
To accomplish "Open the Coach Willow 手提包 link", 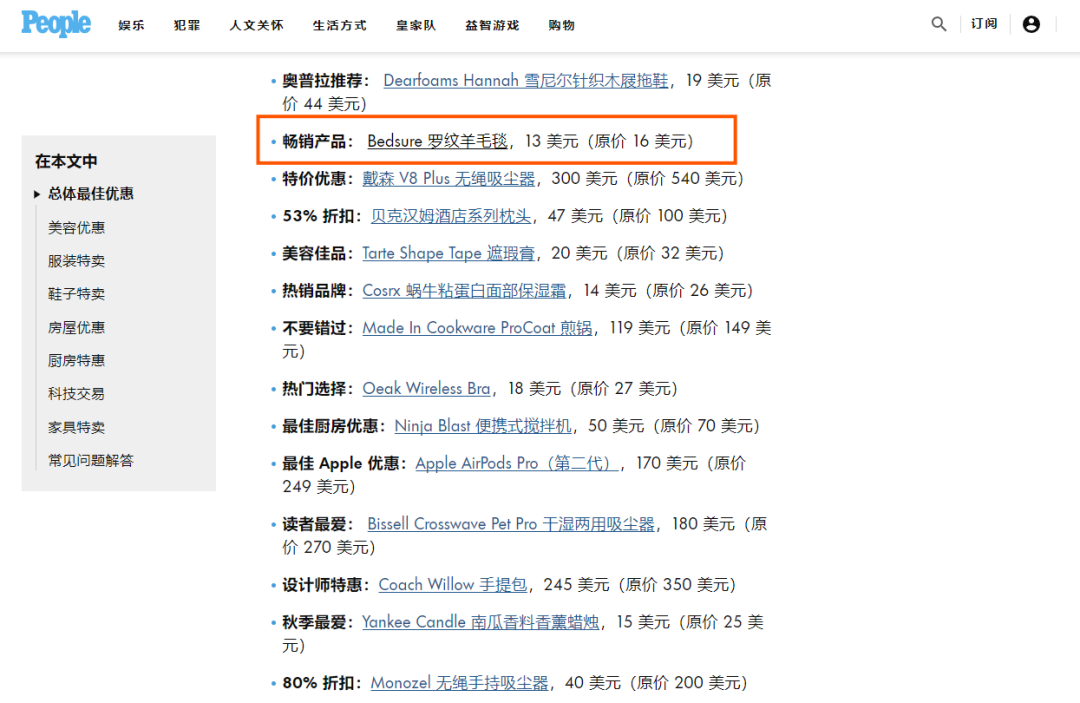I will click(x=452, y=584).
